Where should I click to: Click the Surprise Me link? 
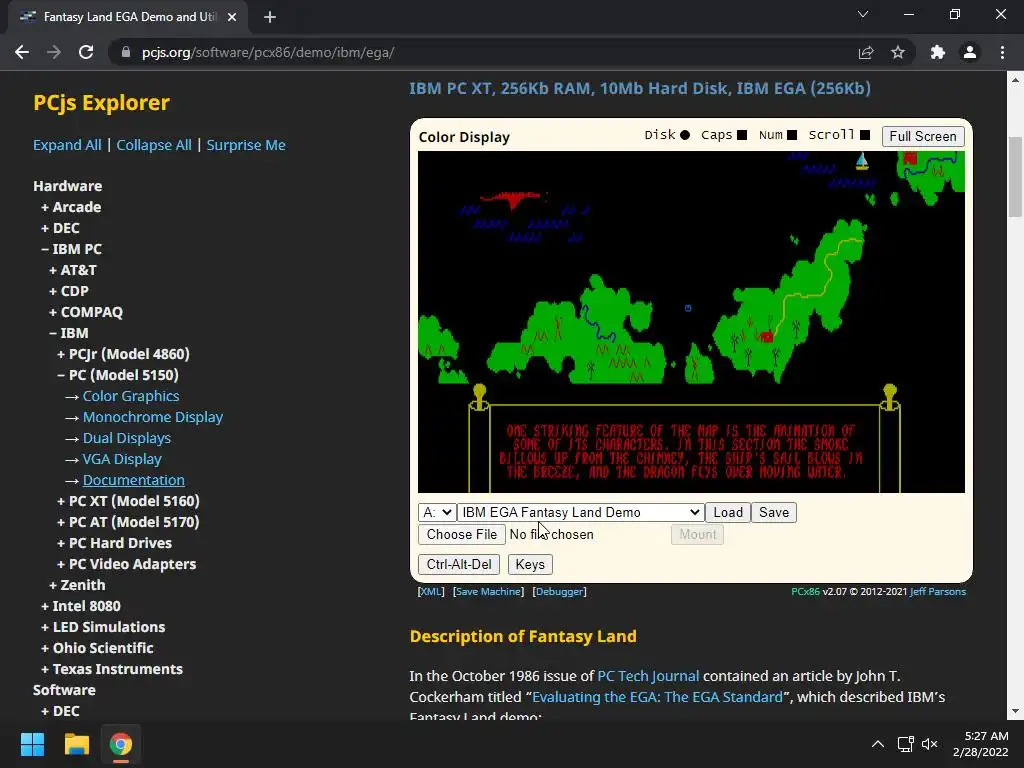click(x=246, y=145)
